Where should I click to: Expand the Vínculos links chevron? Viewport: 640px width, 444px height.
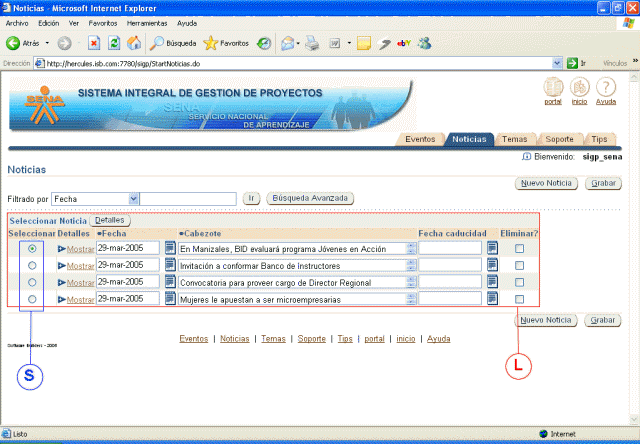[635, 60]
